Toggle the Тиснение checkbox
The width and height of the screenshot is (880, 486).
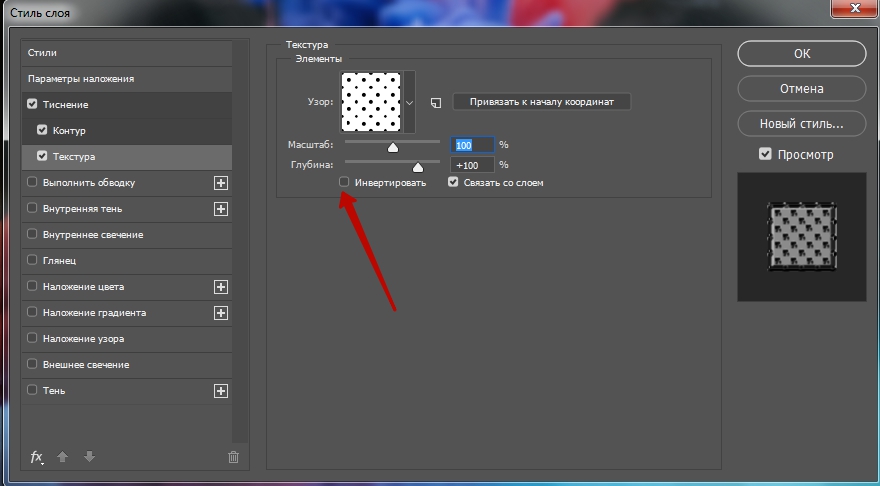(x=32, y=104)
